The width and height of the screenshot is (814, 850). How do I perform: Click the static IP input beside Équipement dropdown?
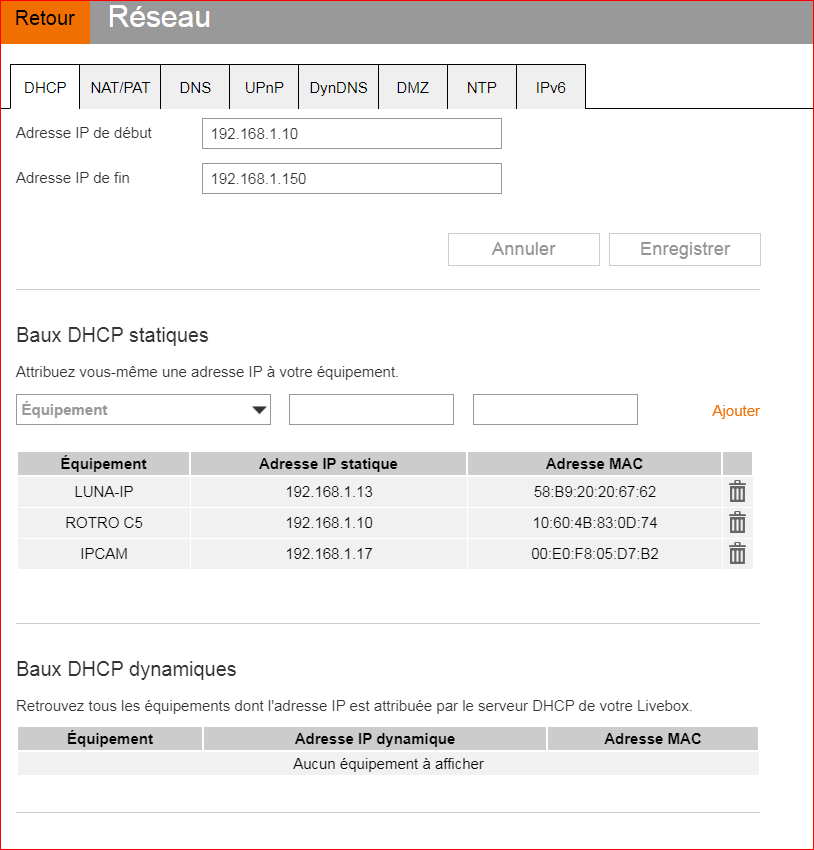[x=371, y=409]
